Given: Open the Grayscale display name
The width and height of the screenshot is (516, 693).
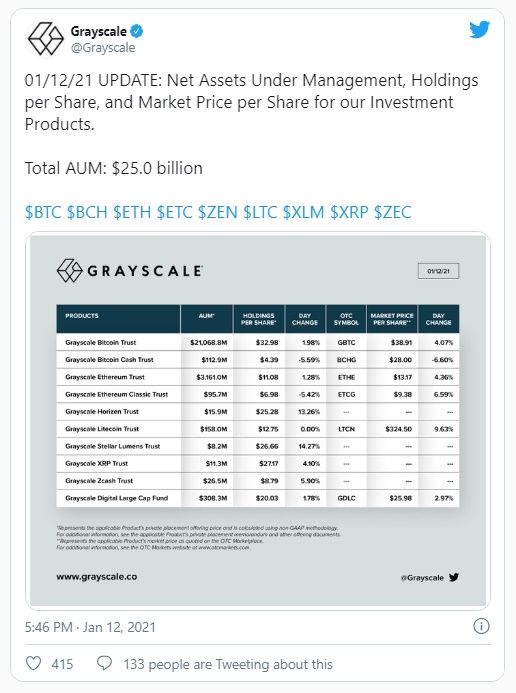Looking at the screenshot, I should pyautogui.click(x=99, y=31).
